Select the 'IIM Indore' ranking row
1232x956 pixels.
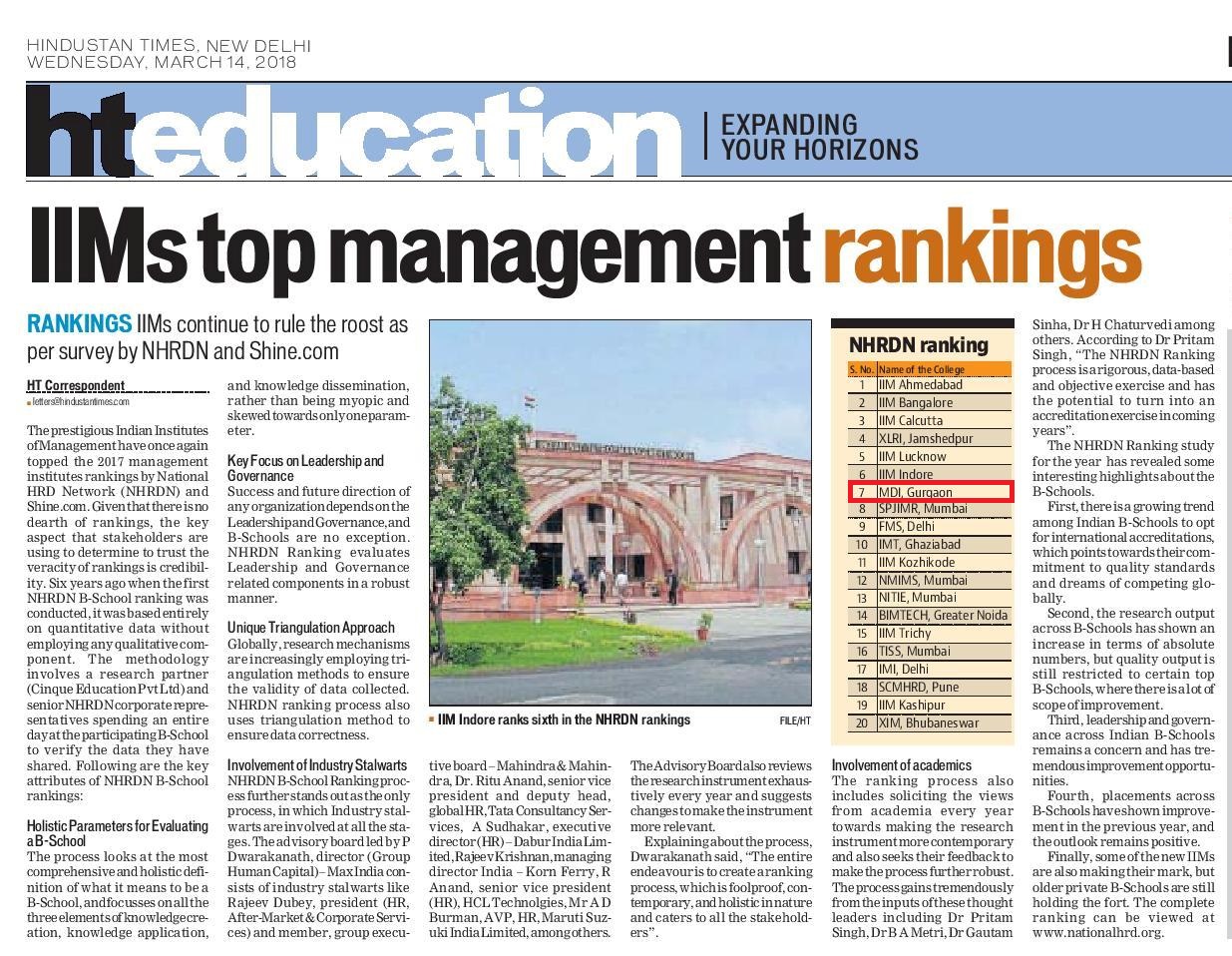930,474
